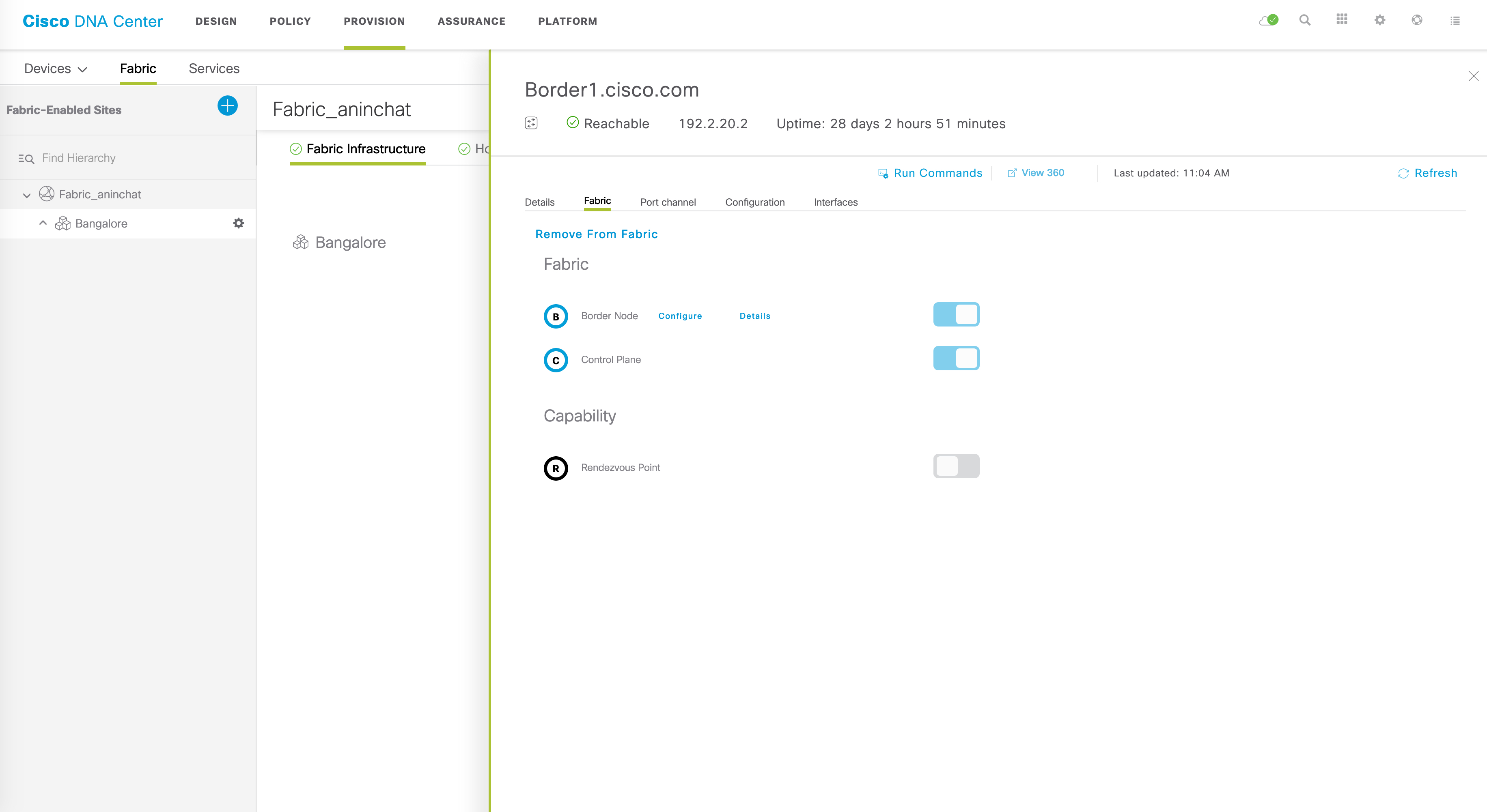Click the Fabric_aninchat globe icon

click(46, 194)
